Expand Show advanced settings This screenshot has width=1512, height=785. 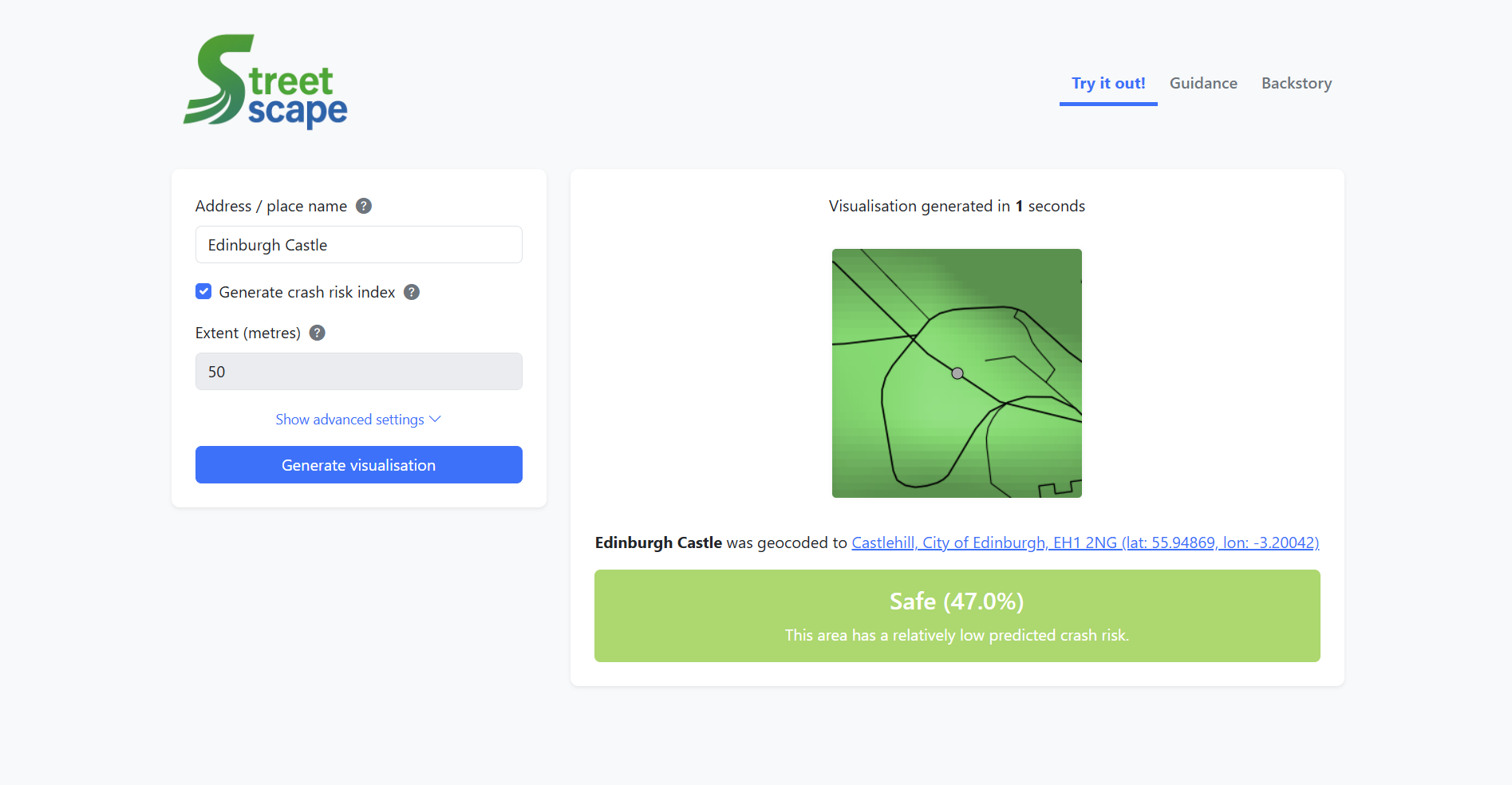350,420
